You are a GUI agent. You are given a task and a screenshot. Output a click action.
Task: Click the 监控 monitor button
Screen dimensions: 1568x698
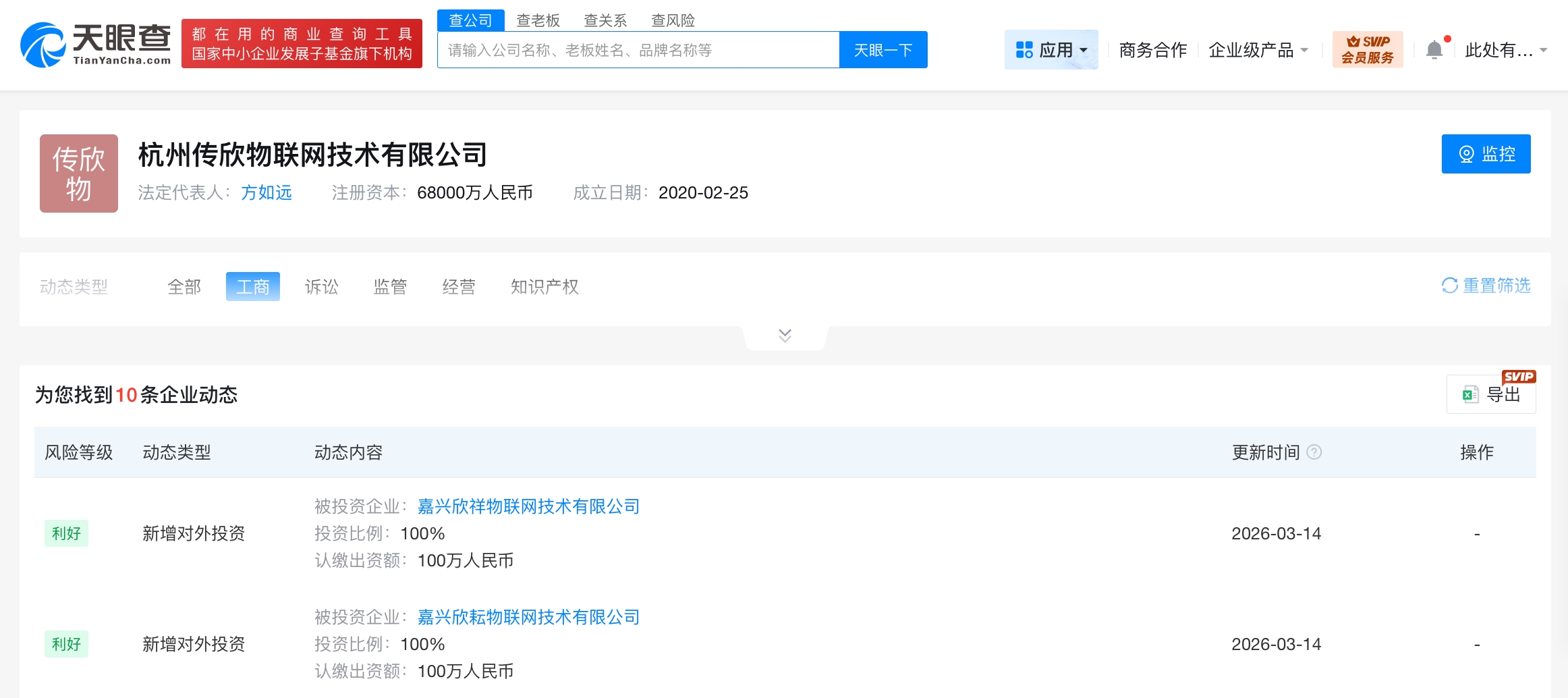pyautogui.click(x=1486, y=154)
